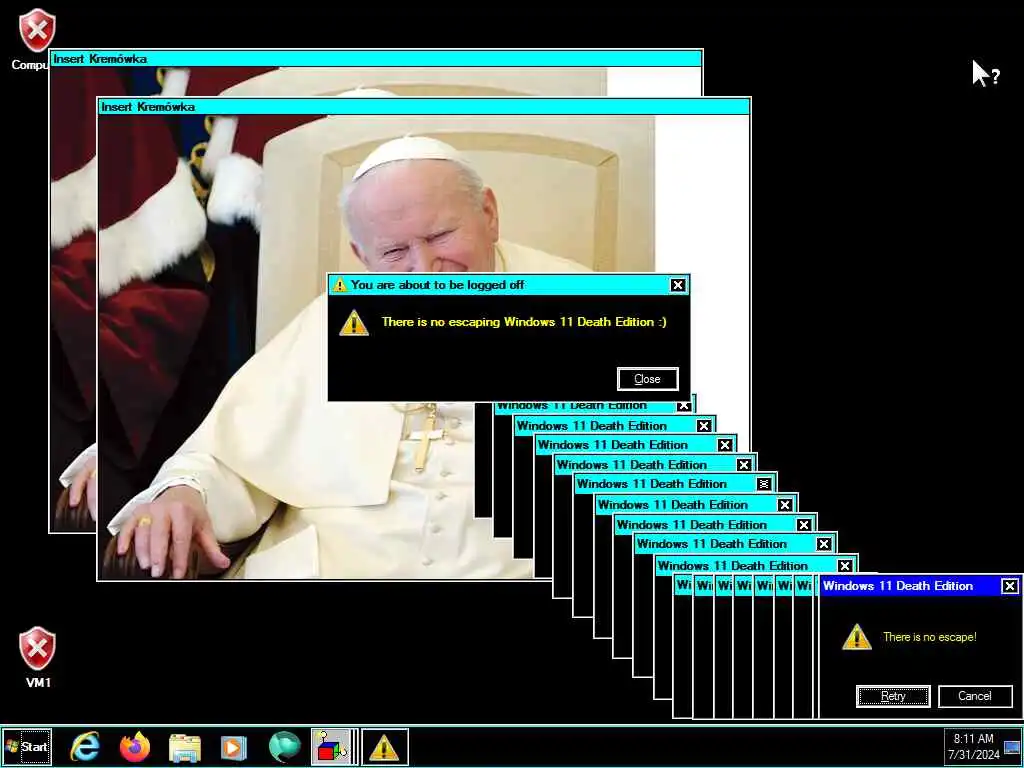Select the colored blocks app in taskbar
Viewport: 1024px width, 768px height.
coord(331,746)
